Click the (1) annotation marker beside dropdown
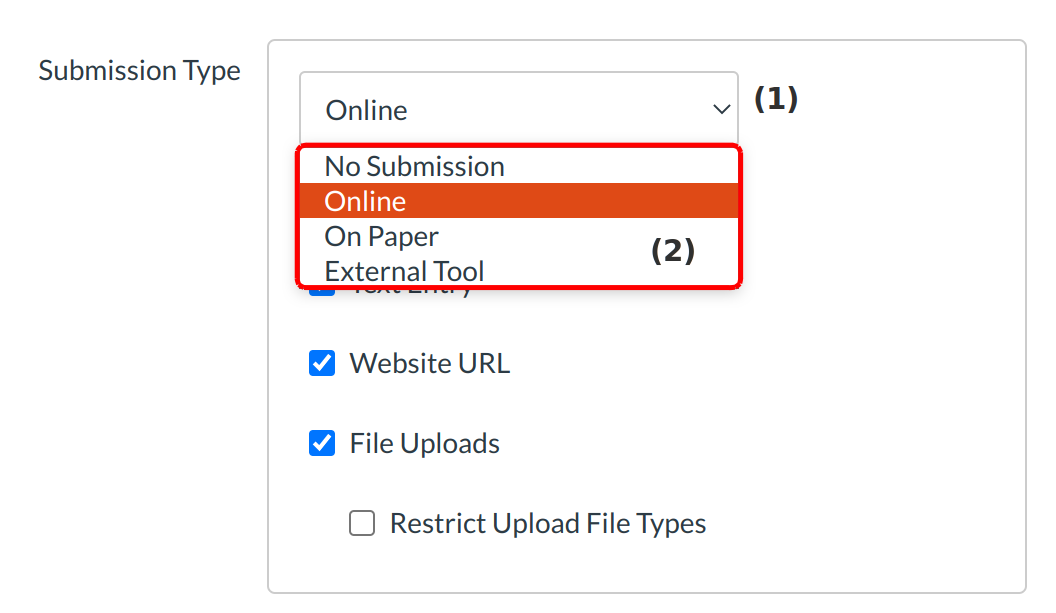Viewport: 1056px width, 613px height. click(x=775, y=99)
